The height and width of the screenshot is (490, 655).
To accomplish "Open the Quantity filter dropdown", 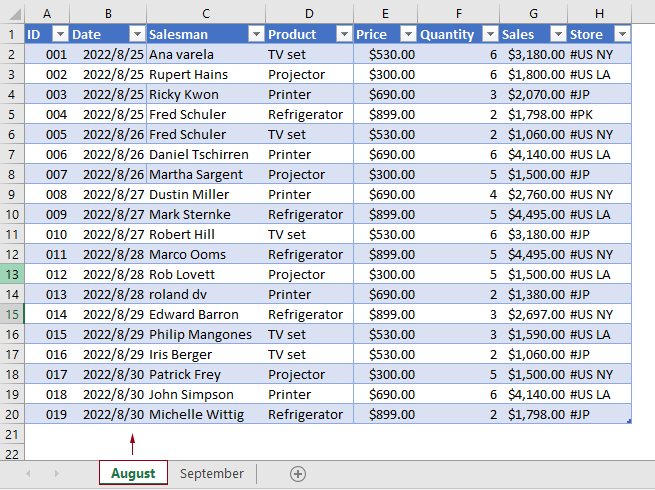I will (490, 34).
